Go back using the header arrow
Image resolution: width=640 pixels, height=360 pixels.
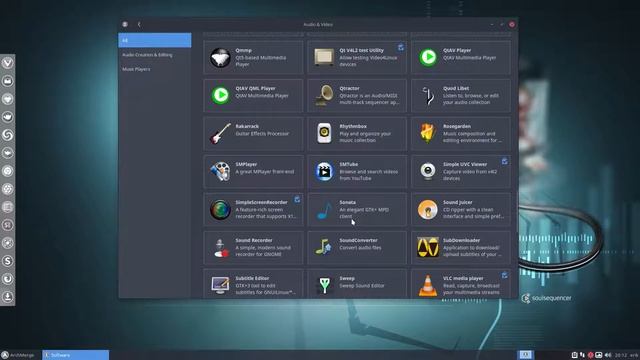[x=139, y=24]
